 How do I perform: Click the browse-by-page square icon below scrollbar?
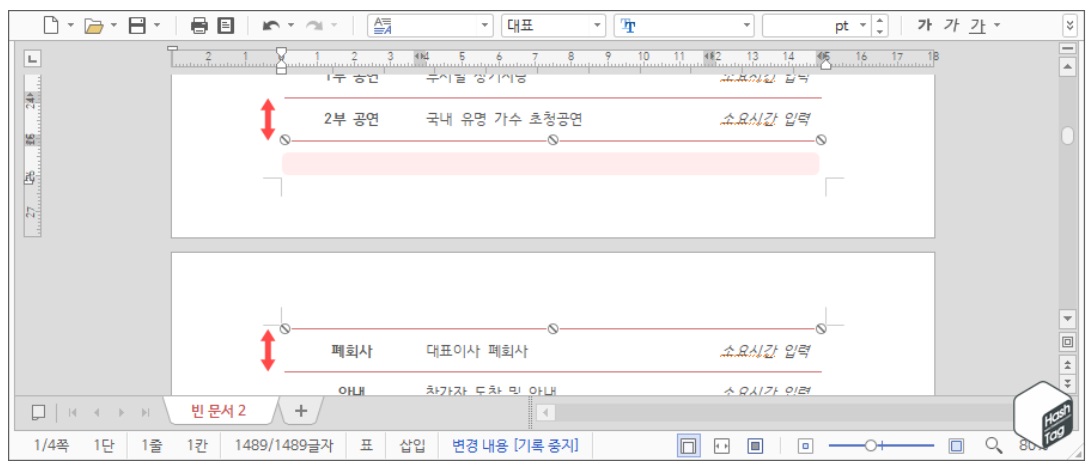[x=1067, y=342]
